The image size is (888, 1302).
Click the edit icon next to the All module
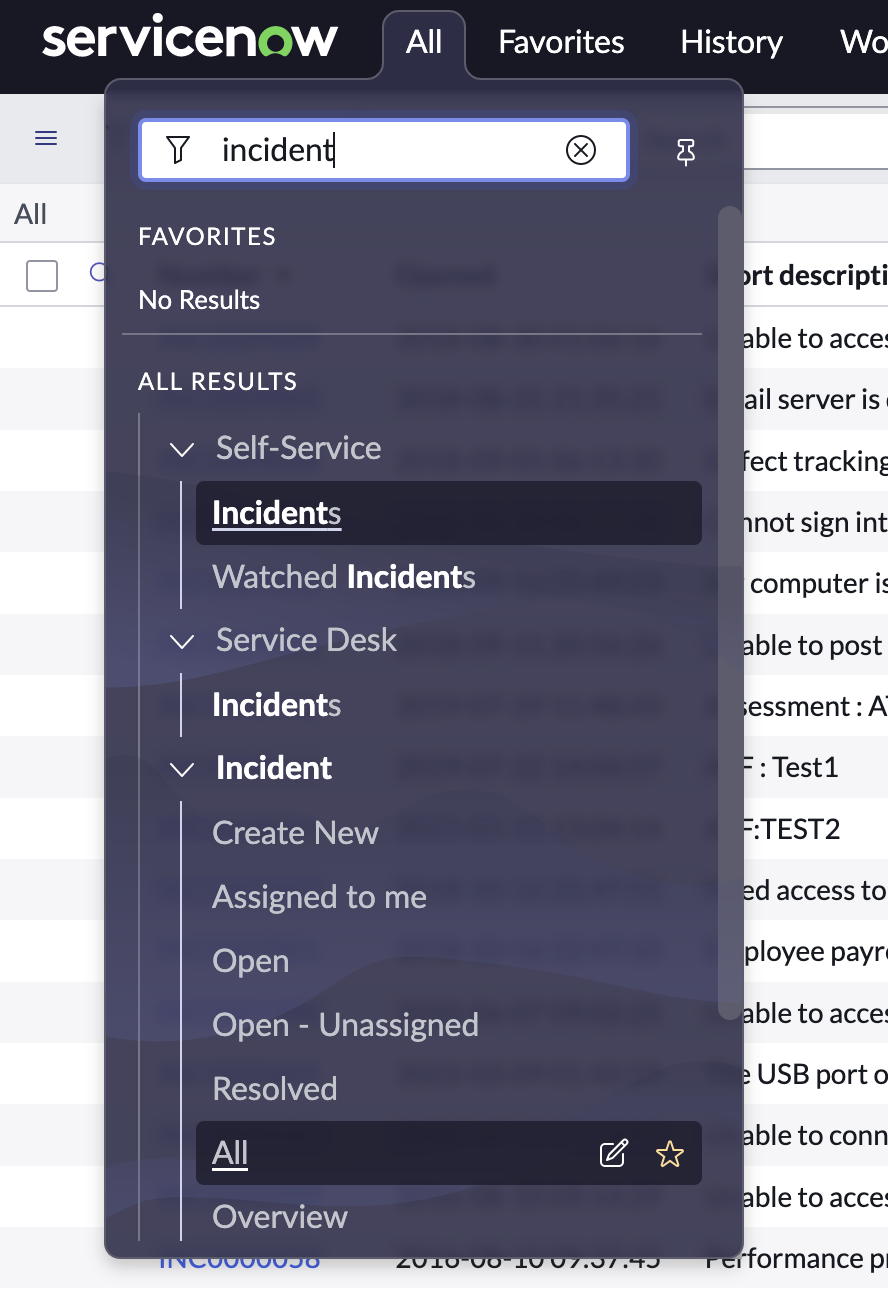click(613, 1153)
